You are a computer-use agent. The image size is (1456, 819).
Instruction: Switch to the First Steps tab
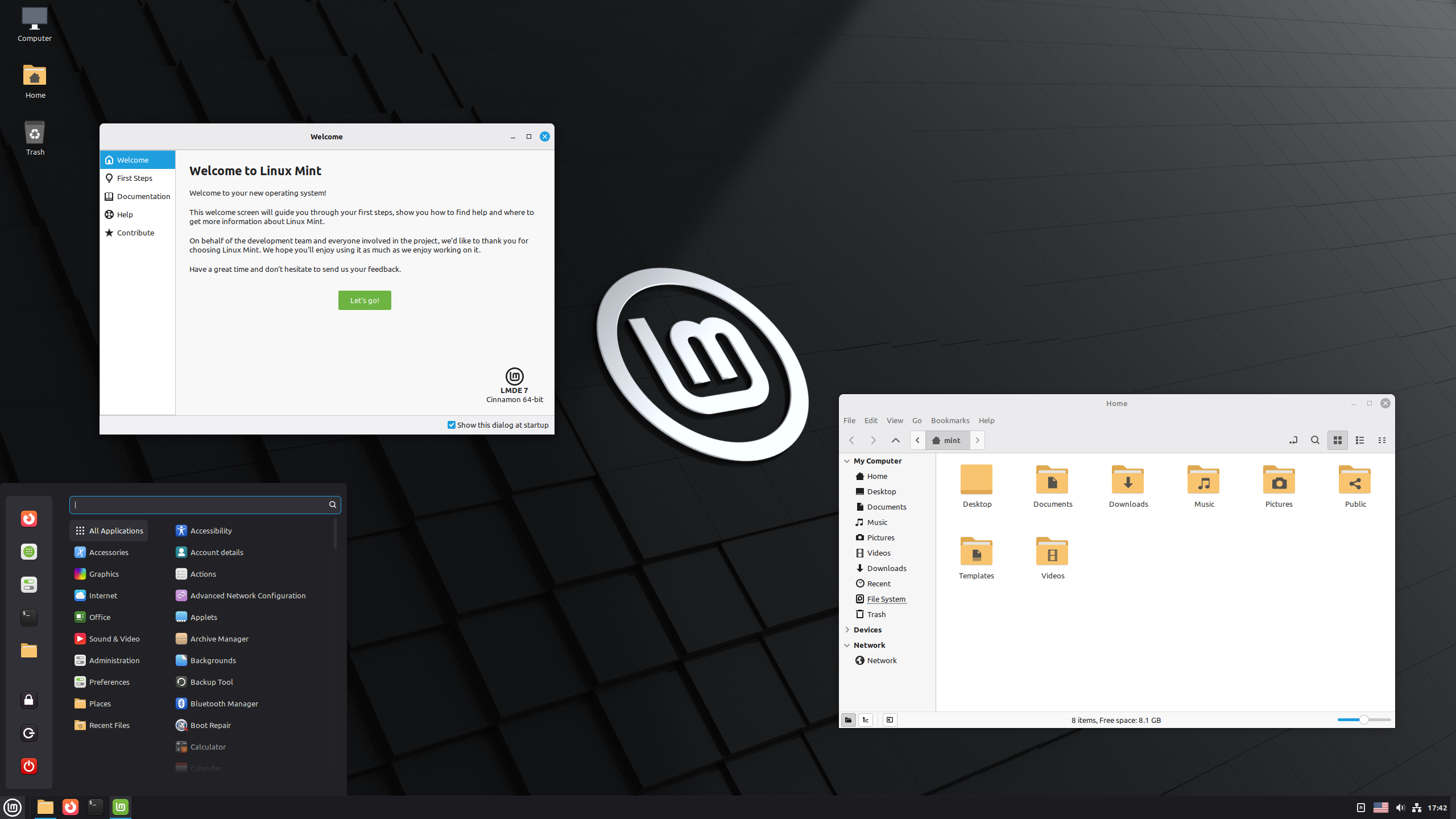134,178
